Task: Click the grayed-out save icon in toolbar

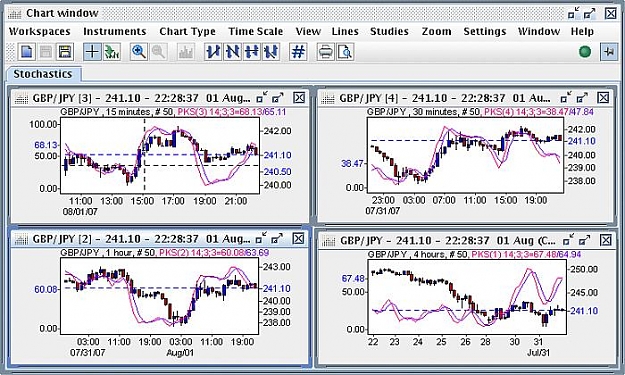Action: pos(46,52)
